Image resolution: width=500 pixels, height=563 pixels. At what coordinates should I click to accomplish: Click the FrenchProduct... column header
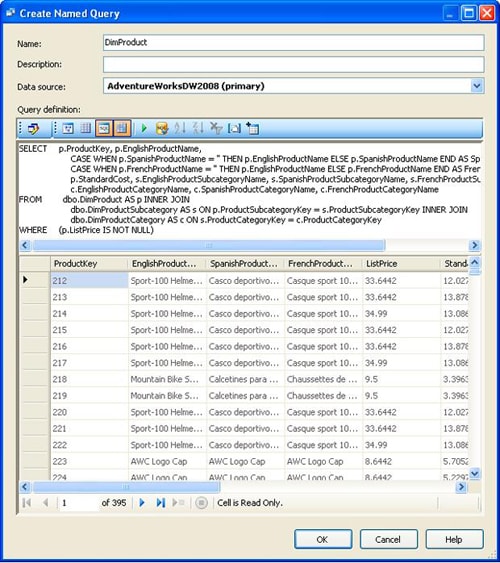[323, 264]
